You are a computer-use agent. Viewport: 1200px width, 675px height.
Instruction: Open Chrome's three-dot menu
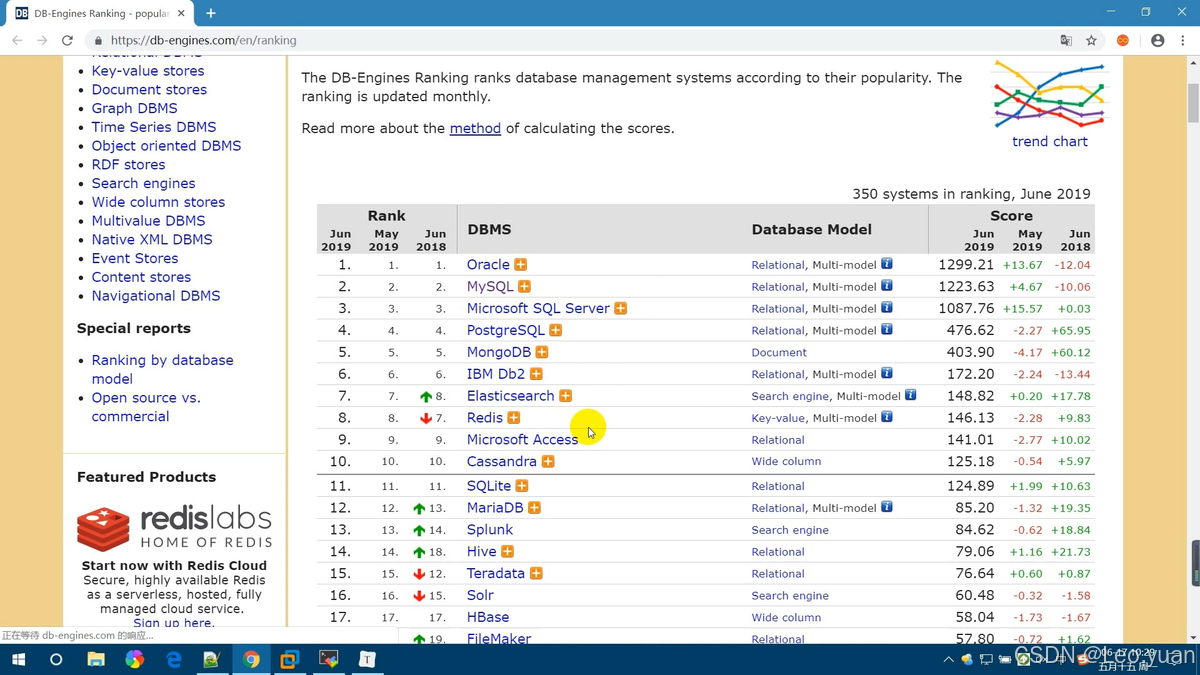1183,41
